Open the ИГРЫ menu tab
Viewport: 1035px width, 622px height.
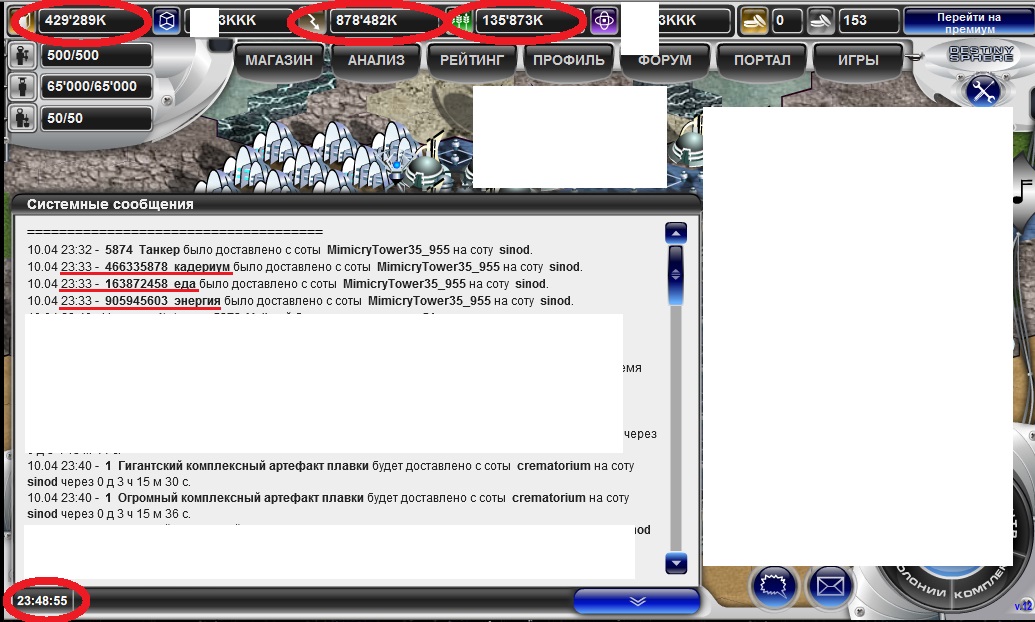click(858, 60)
